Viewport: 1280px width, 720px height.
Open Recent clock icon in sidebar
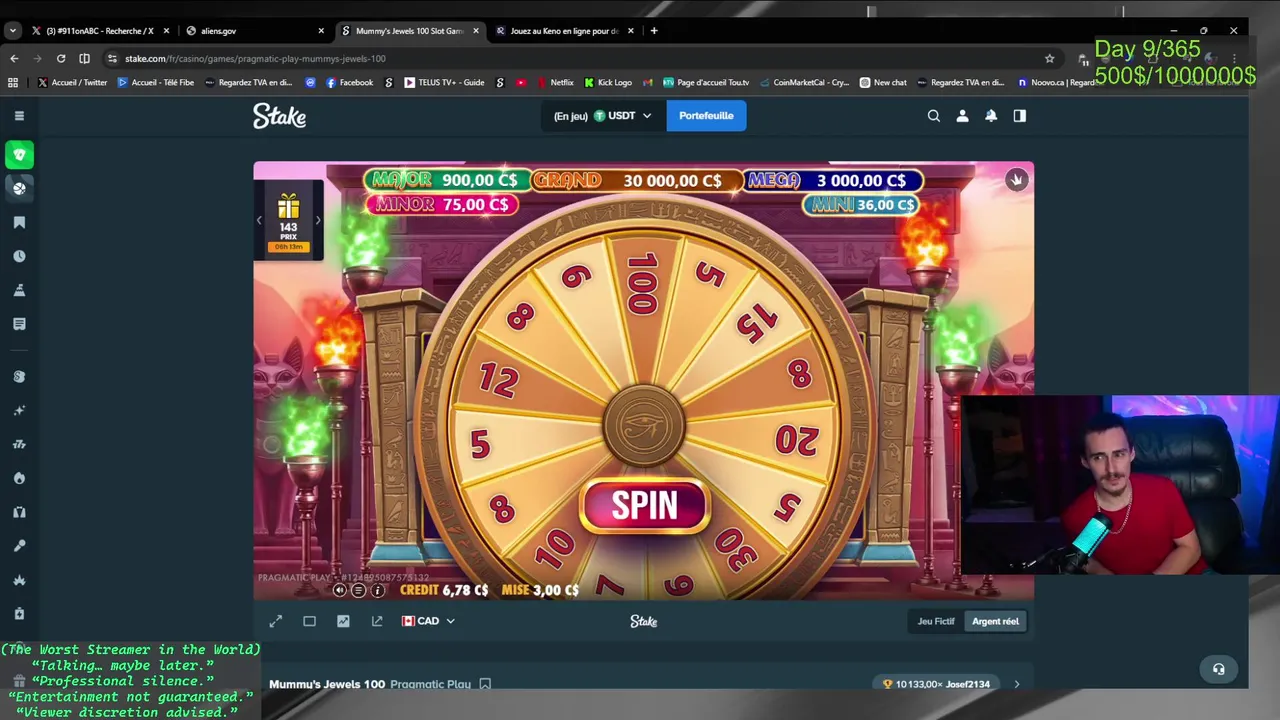click(x=19, y=256)
